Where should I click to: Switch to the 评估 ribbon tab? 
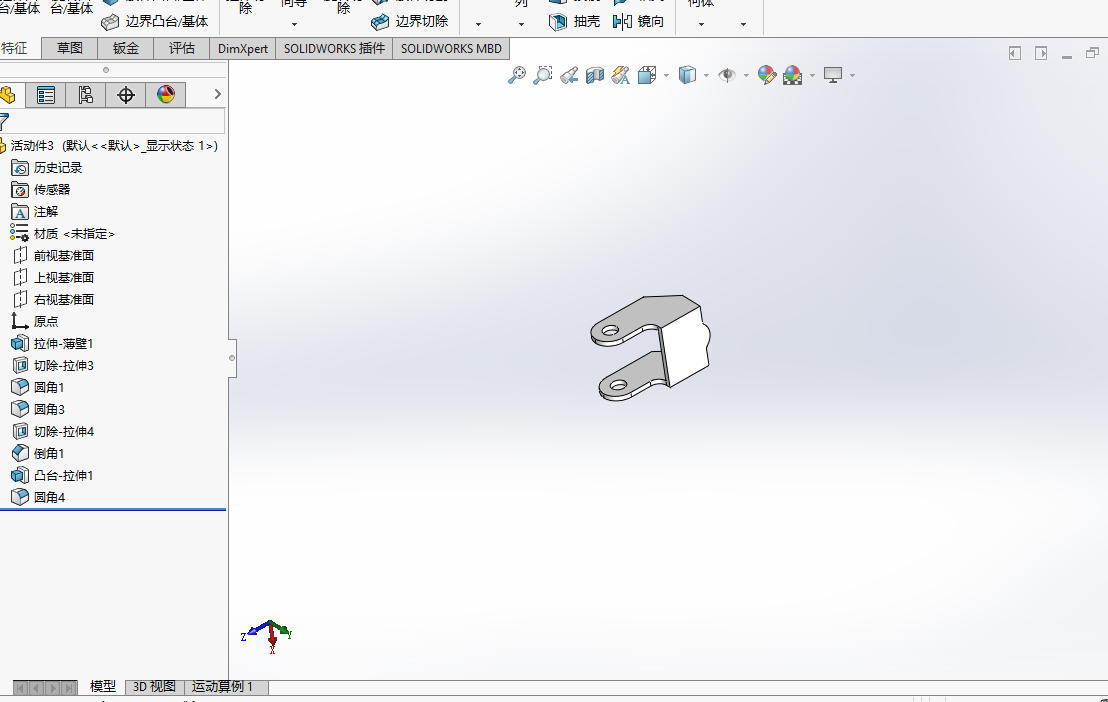(x=182, y=48)
